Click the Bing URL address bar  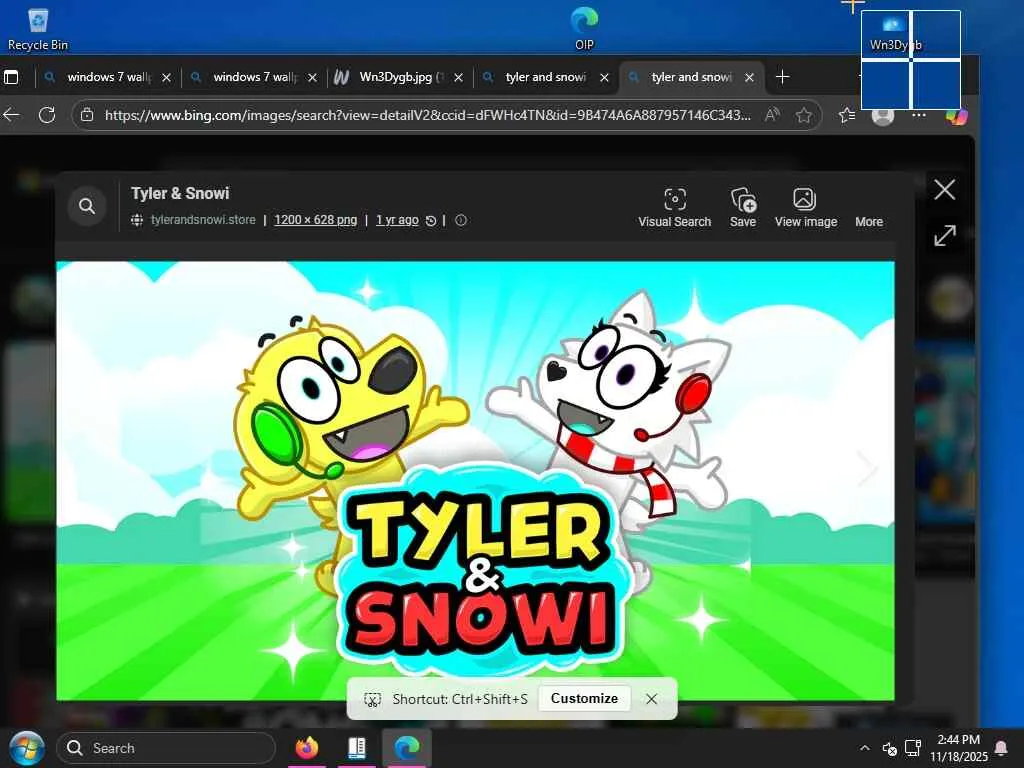click(x=428, y=115)
